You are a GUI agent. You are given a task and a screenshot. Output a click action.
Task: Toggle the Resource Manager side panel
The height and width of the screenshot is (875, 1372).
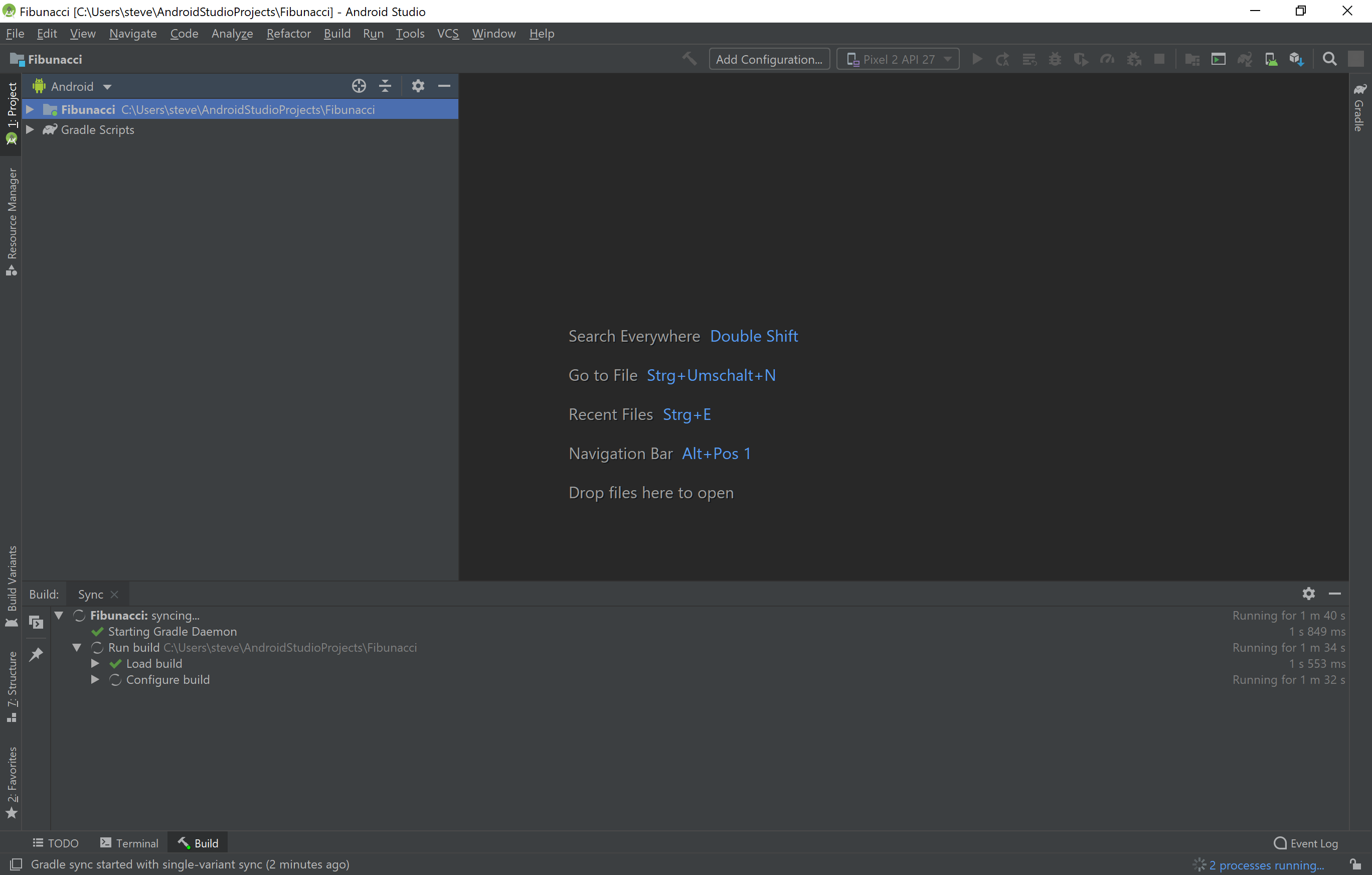pos(12,221)
